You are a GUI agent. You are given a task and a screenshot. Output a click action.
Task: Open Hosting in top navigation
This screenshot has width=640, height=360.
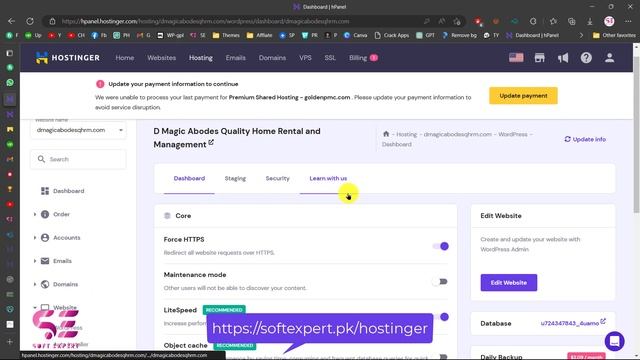click(x=200, y=58)
